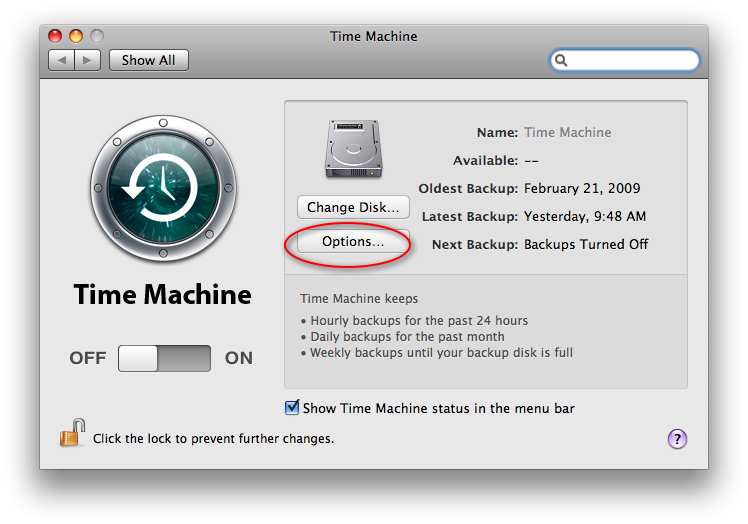This screenshot has width=748, height=524.
Task: Click the date February 21, 2009
Action: coord(582,189)
